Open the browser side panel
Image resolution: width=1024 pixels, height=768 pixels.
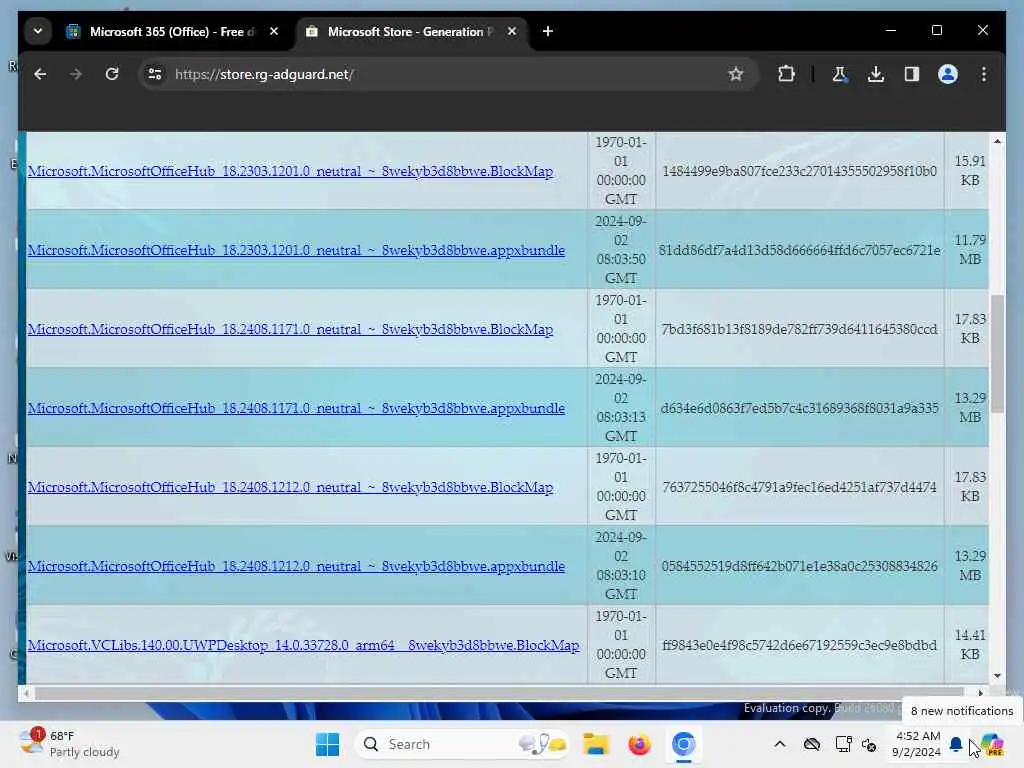(x=912, y=74)
